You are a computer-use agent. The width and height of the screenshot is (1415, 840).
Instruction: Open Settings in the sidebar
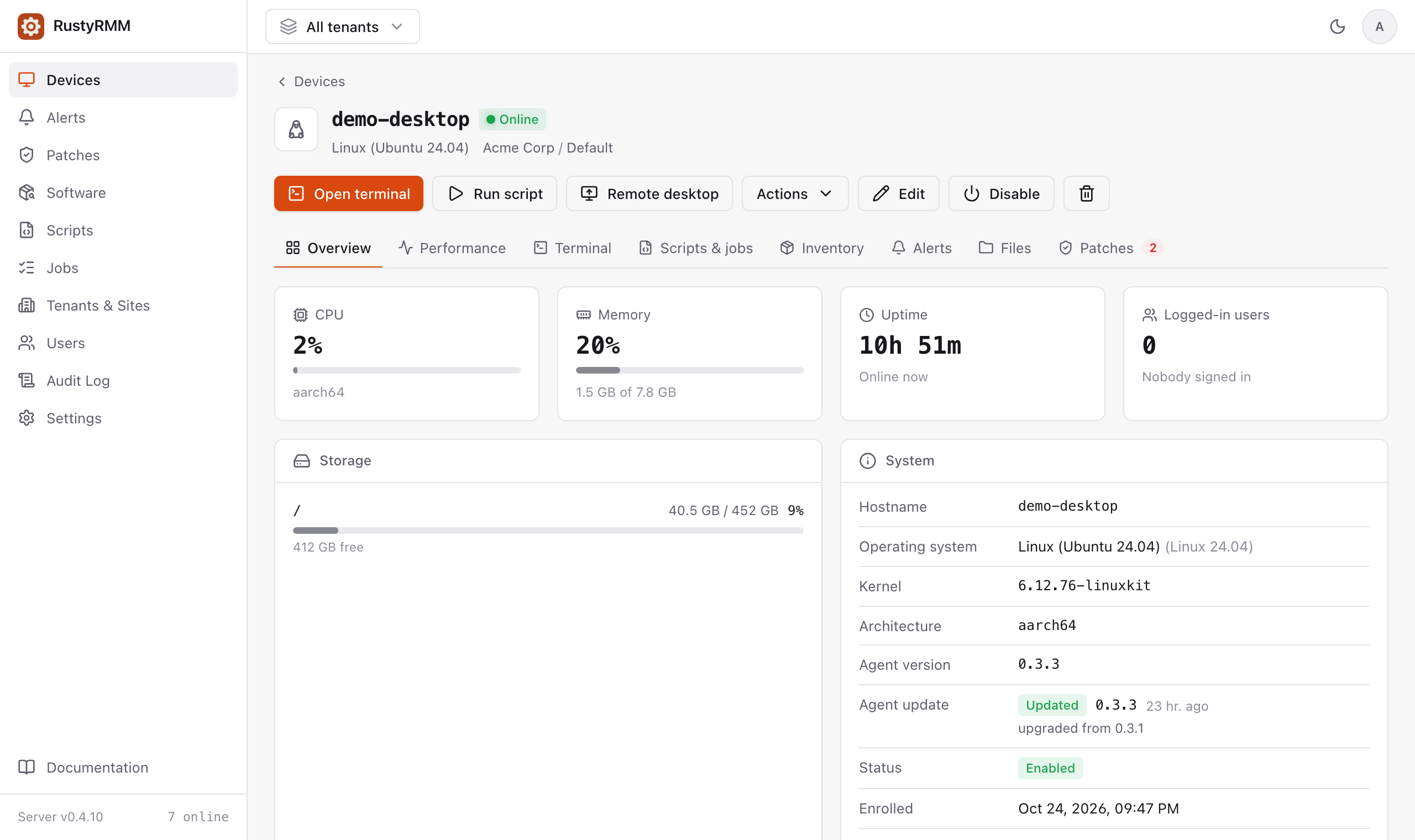pos(123,418)
